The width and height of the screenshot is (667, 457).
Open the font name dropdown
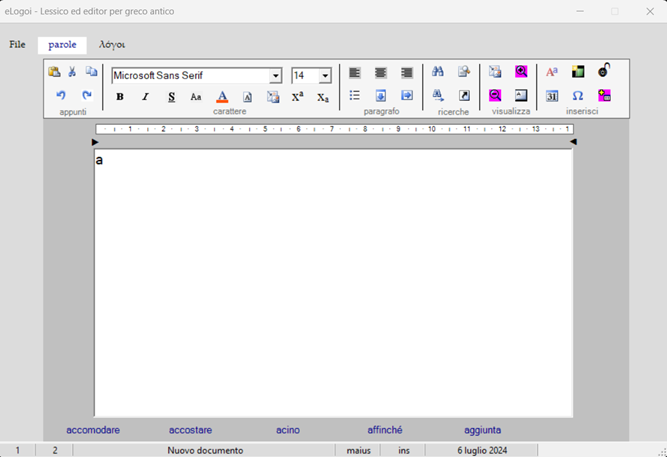pyautogui.click(x=276, y=76)
